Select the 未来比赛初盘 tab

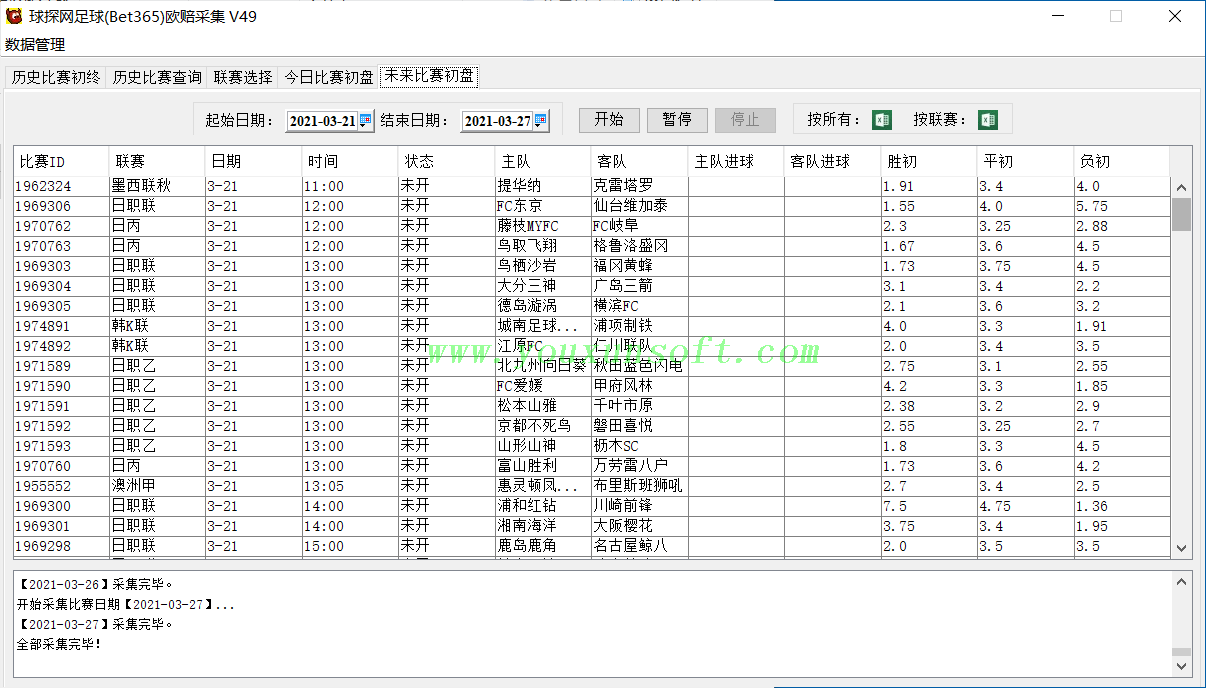click(429, 76)
